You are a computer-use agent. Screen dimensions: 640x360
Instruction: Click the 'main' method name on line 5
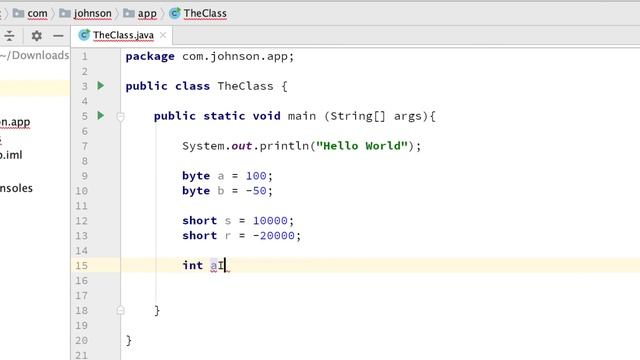(302, 116)
